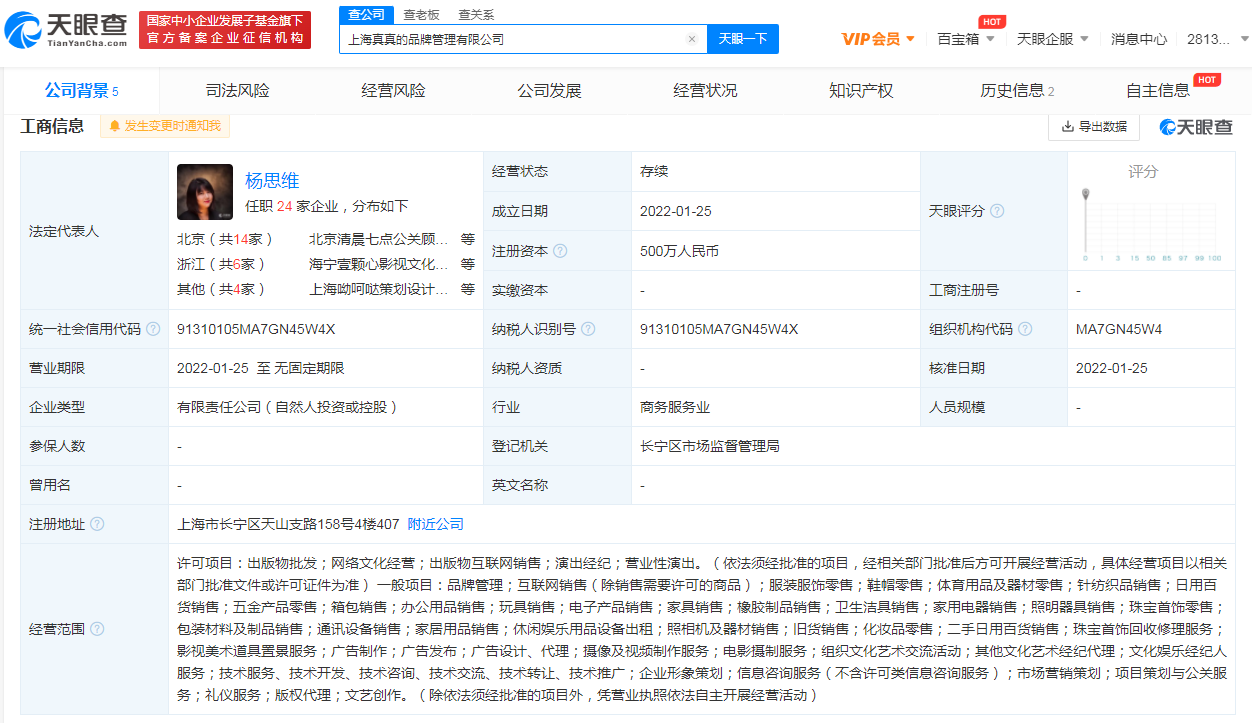Open legal representative 杨思维's profile link

click(x=272, y=181)
